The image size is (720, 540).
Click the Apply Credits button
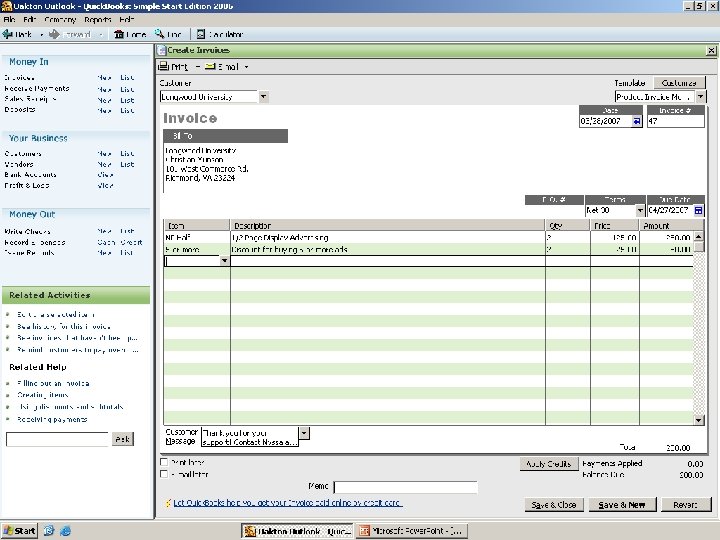[548, 464]
